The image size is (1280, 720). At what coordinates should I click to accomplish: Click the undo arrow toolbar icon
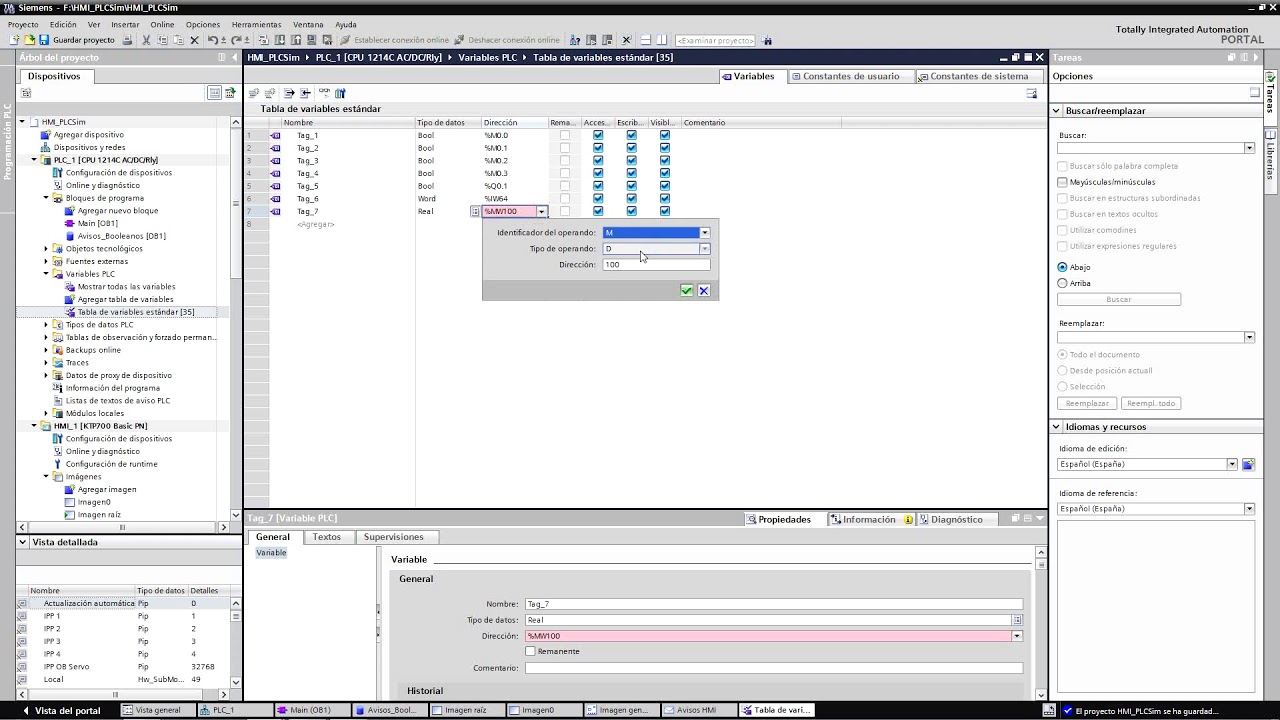coord(212,40)
